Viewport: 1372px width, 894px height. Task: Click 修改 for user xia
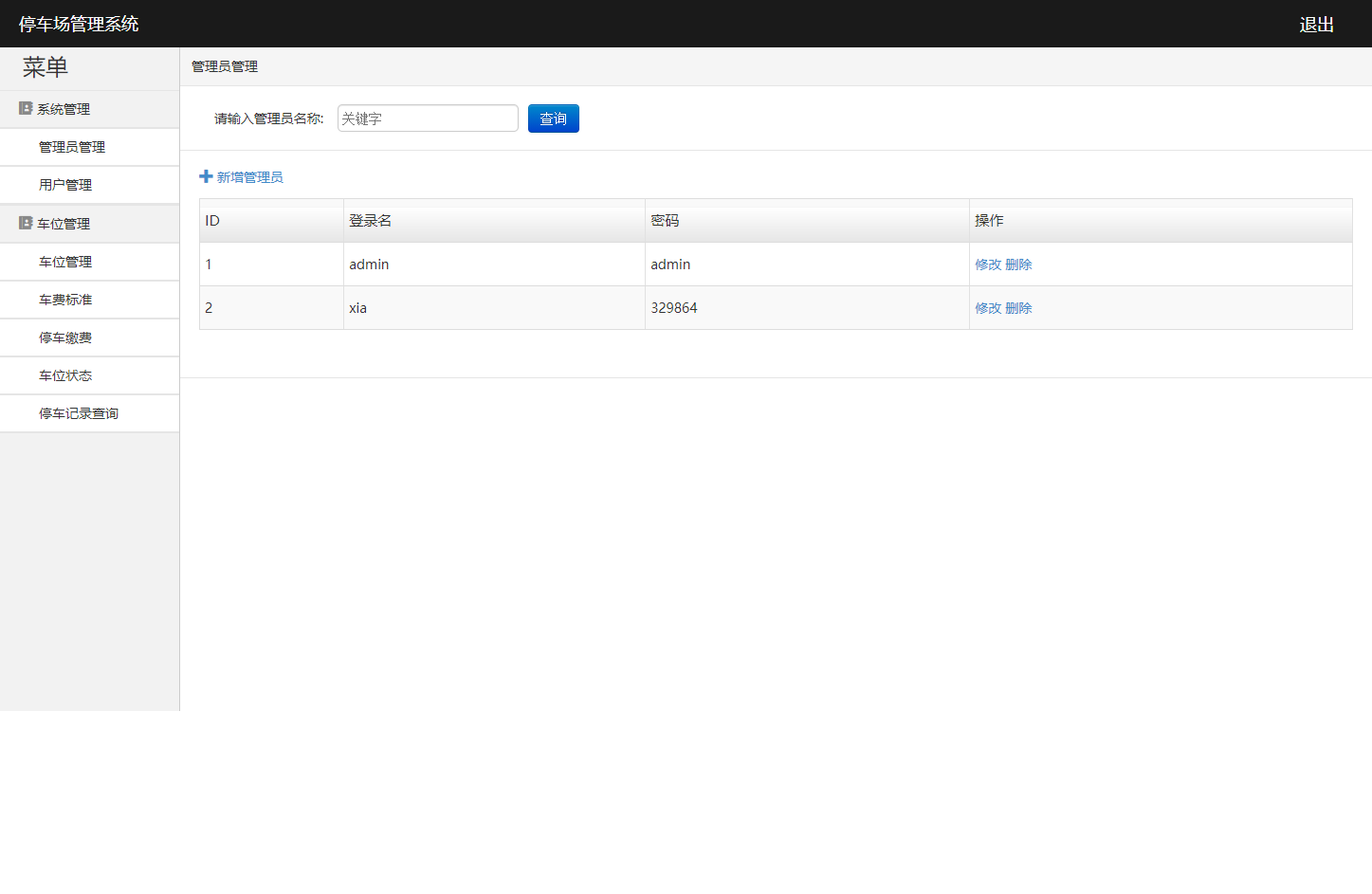coord(988,309)
